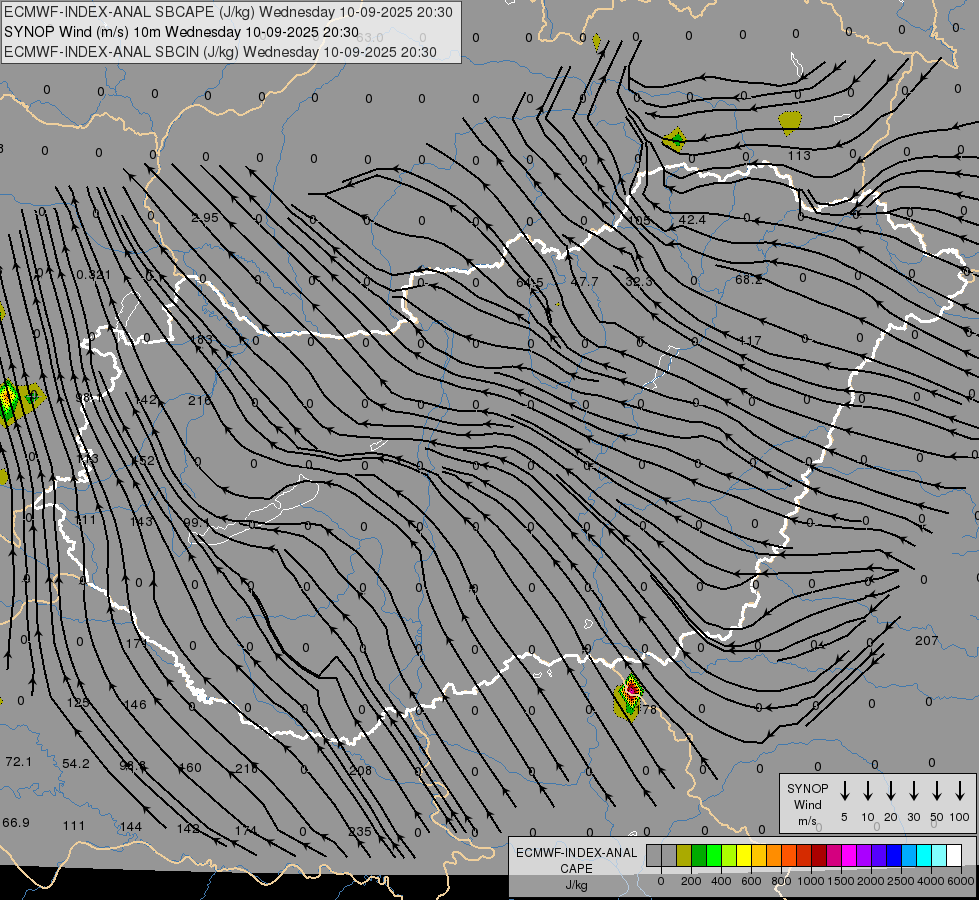Select the yellow swatch in CAPE legend
The image size is (979, 900).
coord(744,855)
